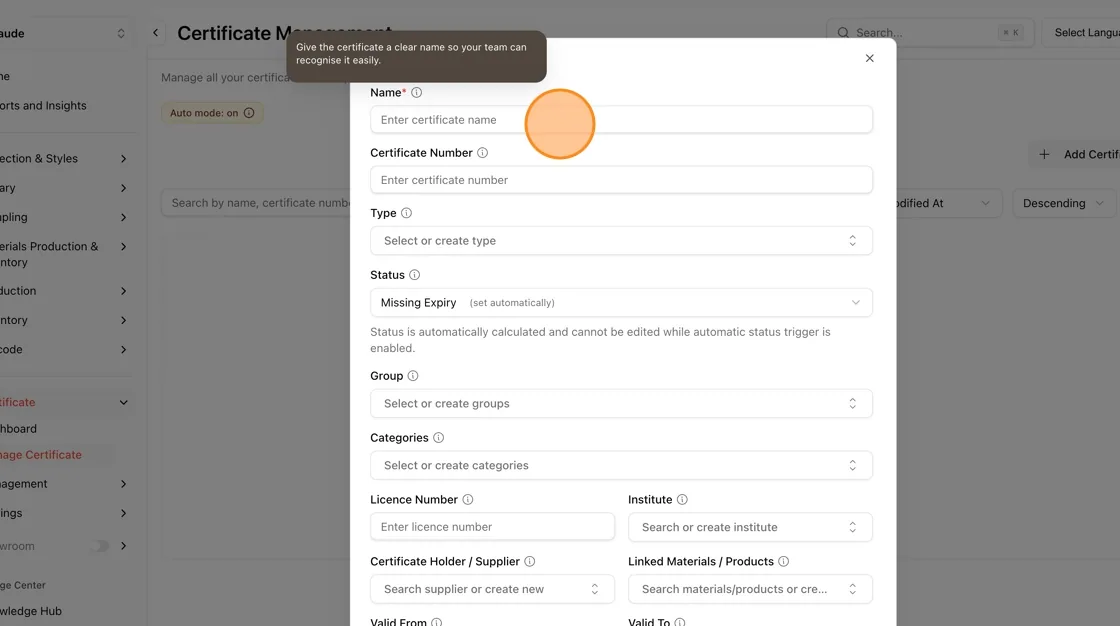Open the Search materials/products dropdown
Screen dimensions: 1120x626
point(750,590)
